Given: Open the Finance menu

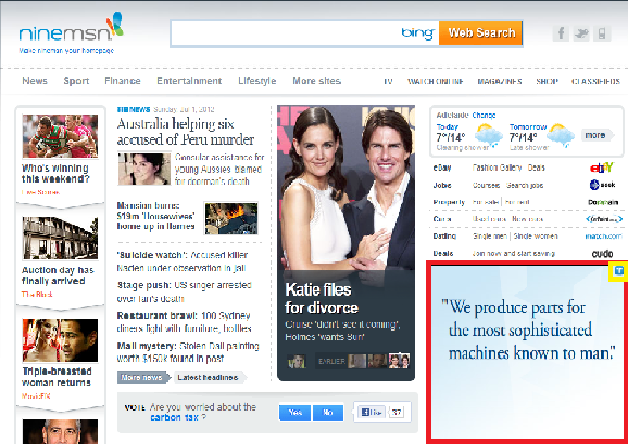Looking at the screenshot, I should click(x=122, y=81).
